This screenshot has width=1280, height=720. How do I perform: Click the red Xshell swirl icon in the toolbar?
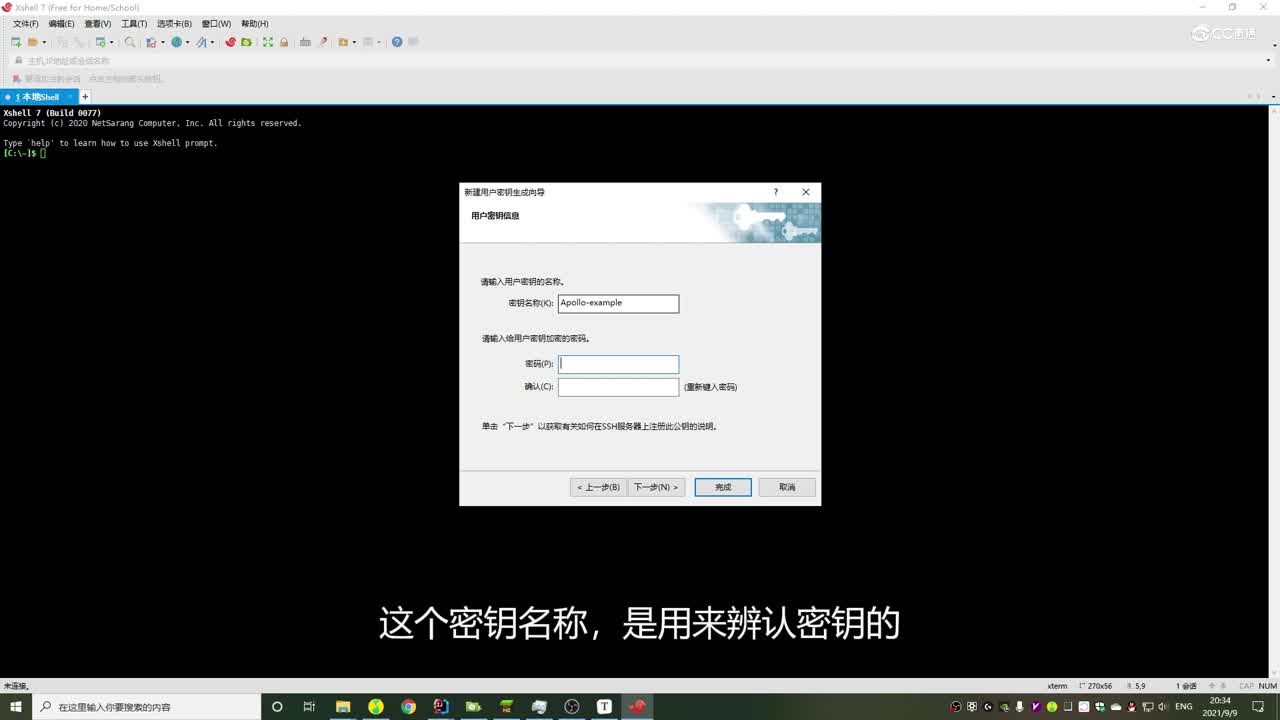coord(230,42)
